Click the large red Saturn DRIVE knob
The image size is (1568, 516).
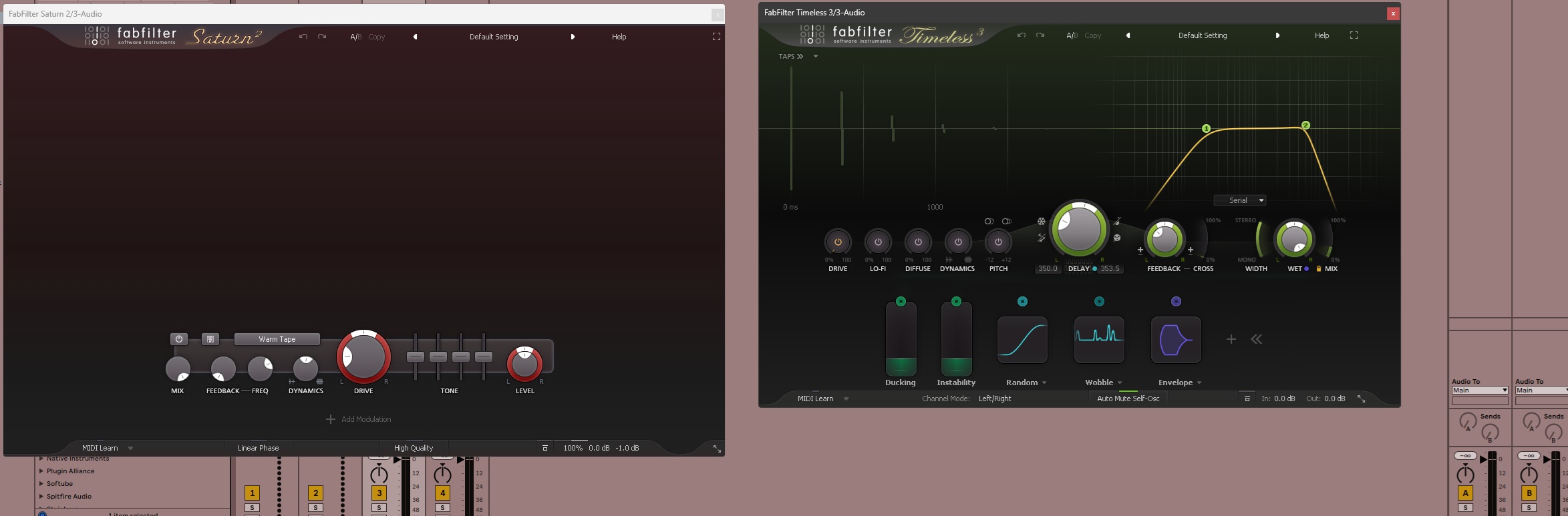click(x=363, y=356)
